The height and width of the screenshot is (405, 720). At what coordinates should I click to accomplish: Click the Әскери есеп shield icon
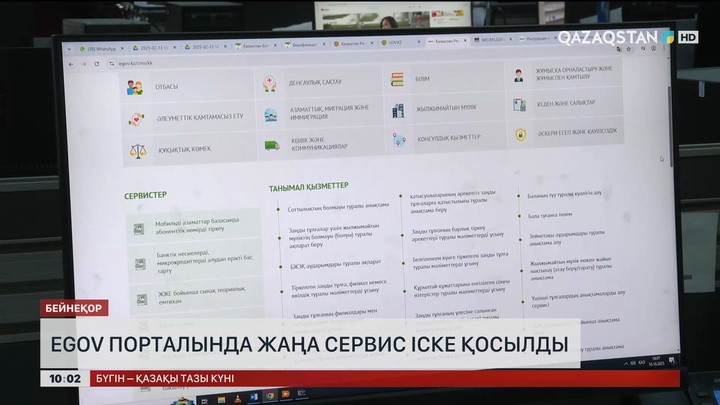coord(520,135)
